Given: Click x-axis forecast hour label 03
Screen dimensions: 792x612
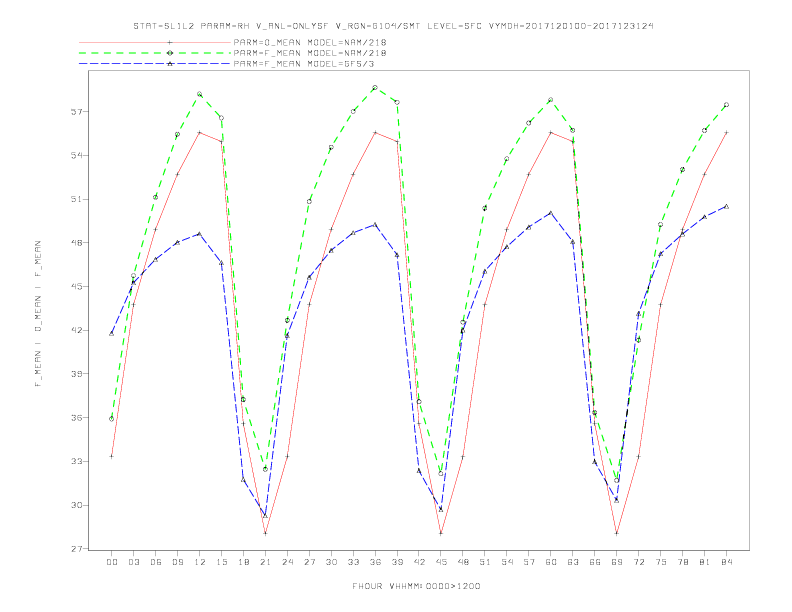Looking at the screenshot, I should coord(134,562).
